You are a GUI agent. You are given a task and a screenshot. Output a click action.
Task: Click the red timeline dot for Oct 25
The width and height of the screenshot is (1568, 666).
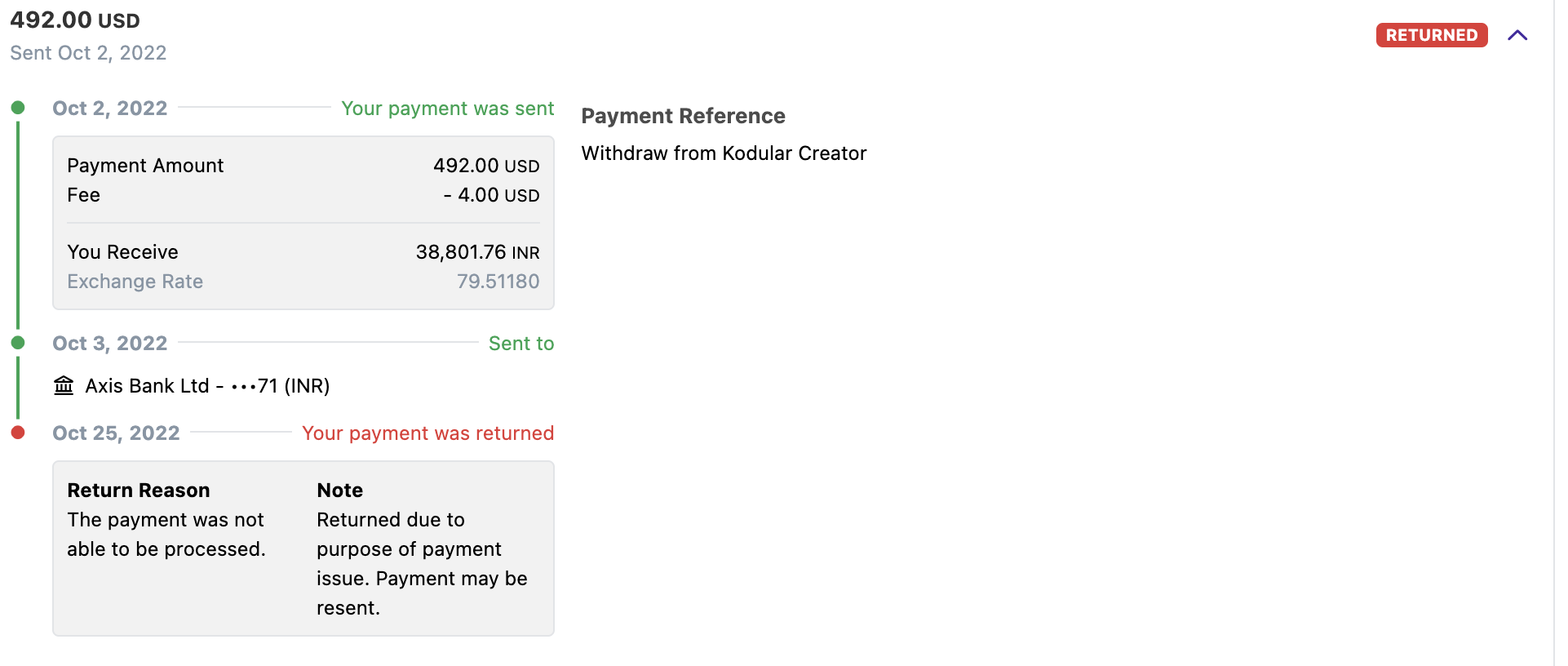[x=18, y=433]
